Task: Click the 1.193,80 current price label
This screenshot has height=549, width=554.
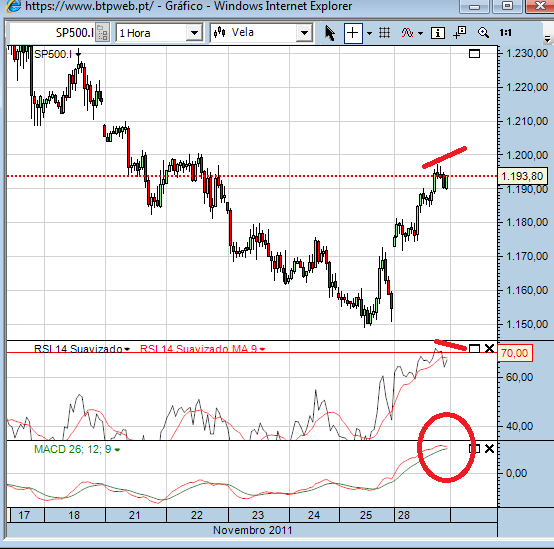Action: (x=522, y=176)
